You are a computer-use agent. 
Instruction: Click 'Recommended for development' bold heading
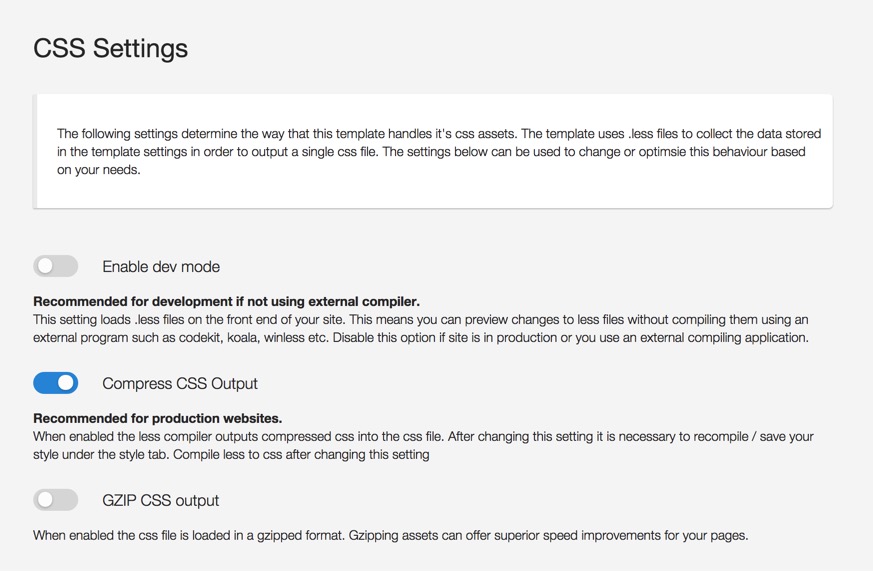click(x=226, y=301)
